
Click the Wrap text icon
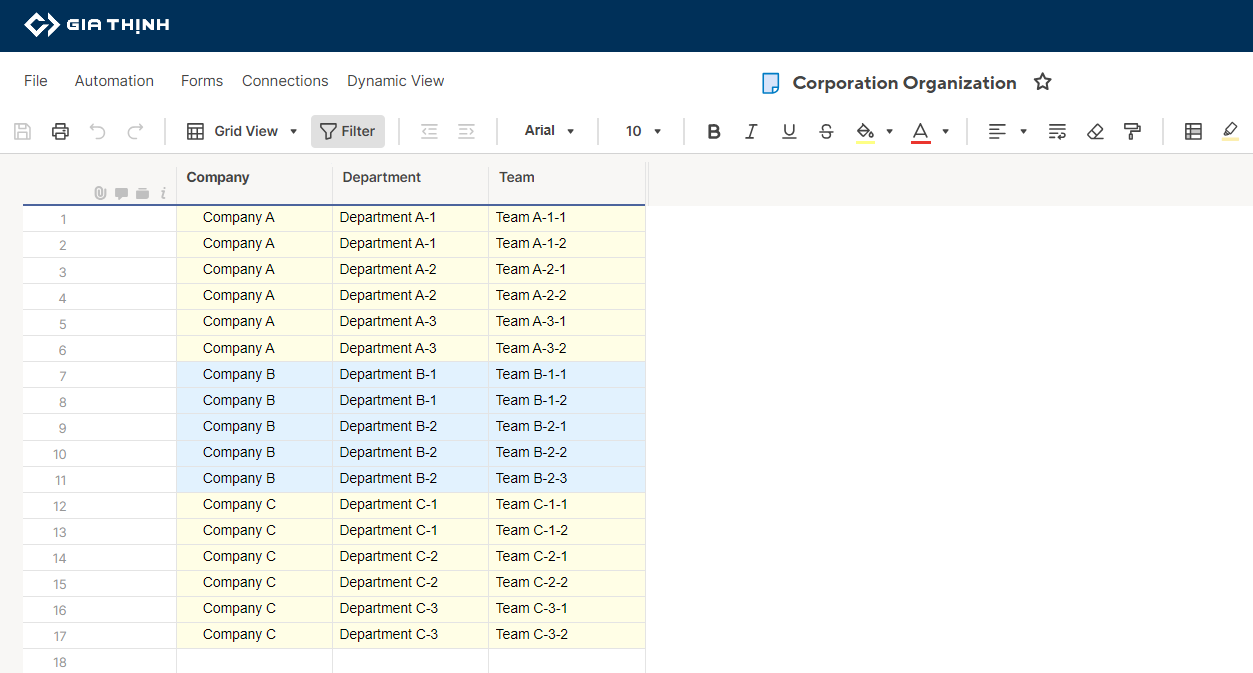tap(1057, 131)
